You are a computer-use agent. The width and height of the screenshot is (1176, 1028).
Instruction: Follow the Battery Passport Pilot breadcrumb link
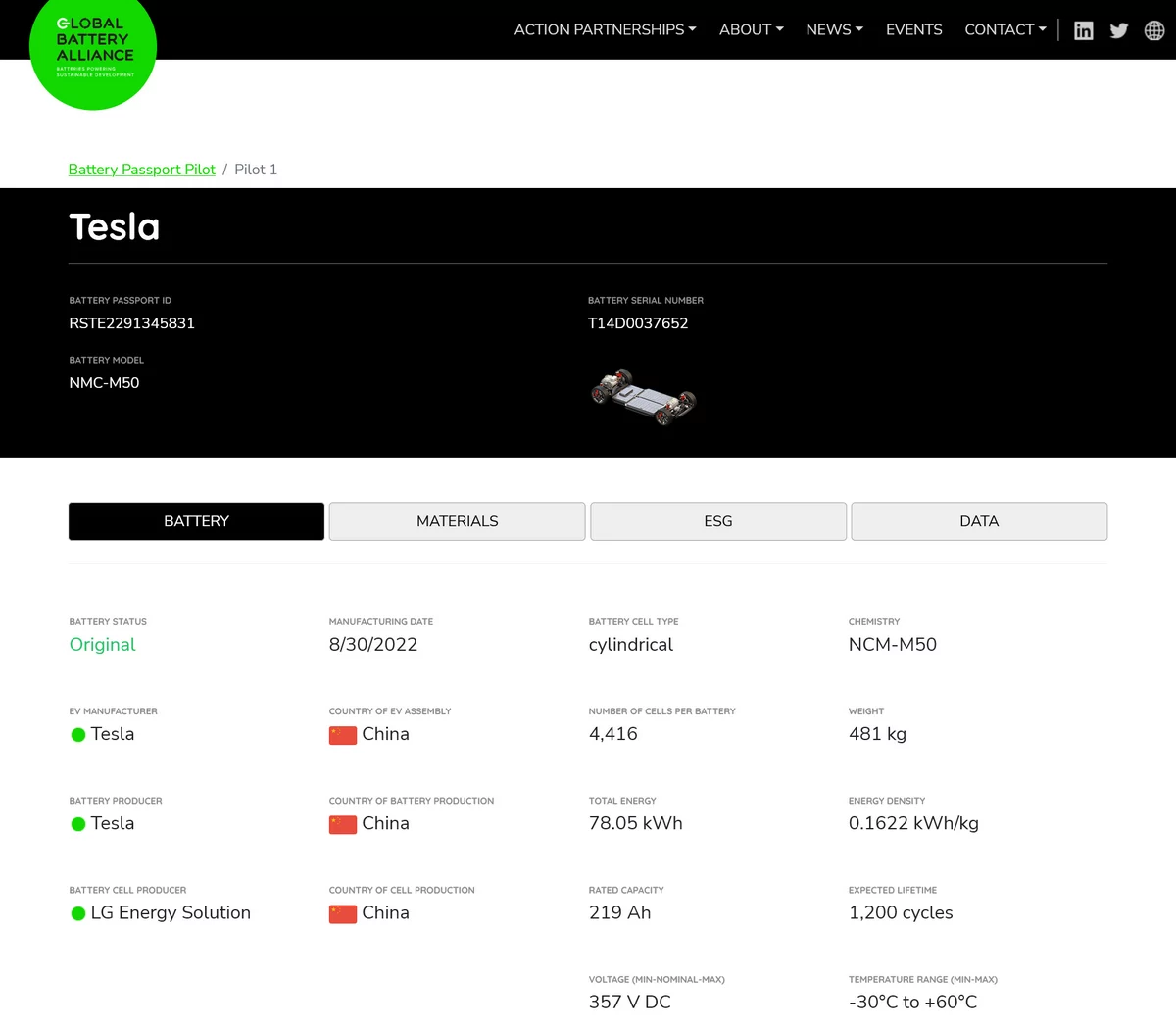coord(142,170)
